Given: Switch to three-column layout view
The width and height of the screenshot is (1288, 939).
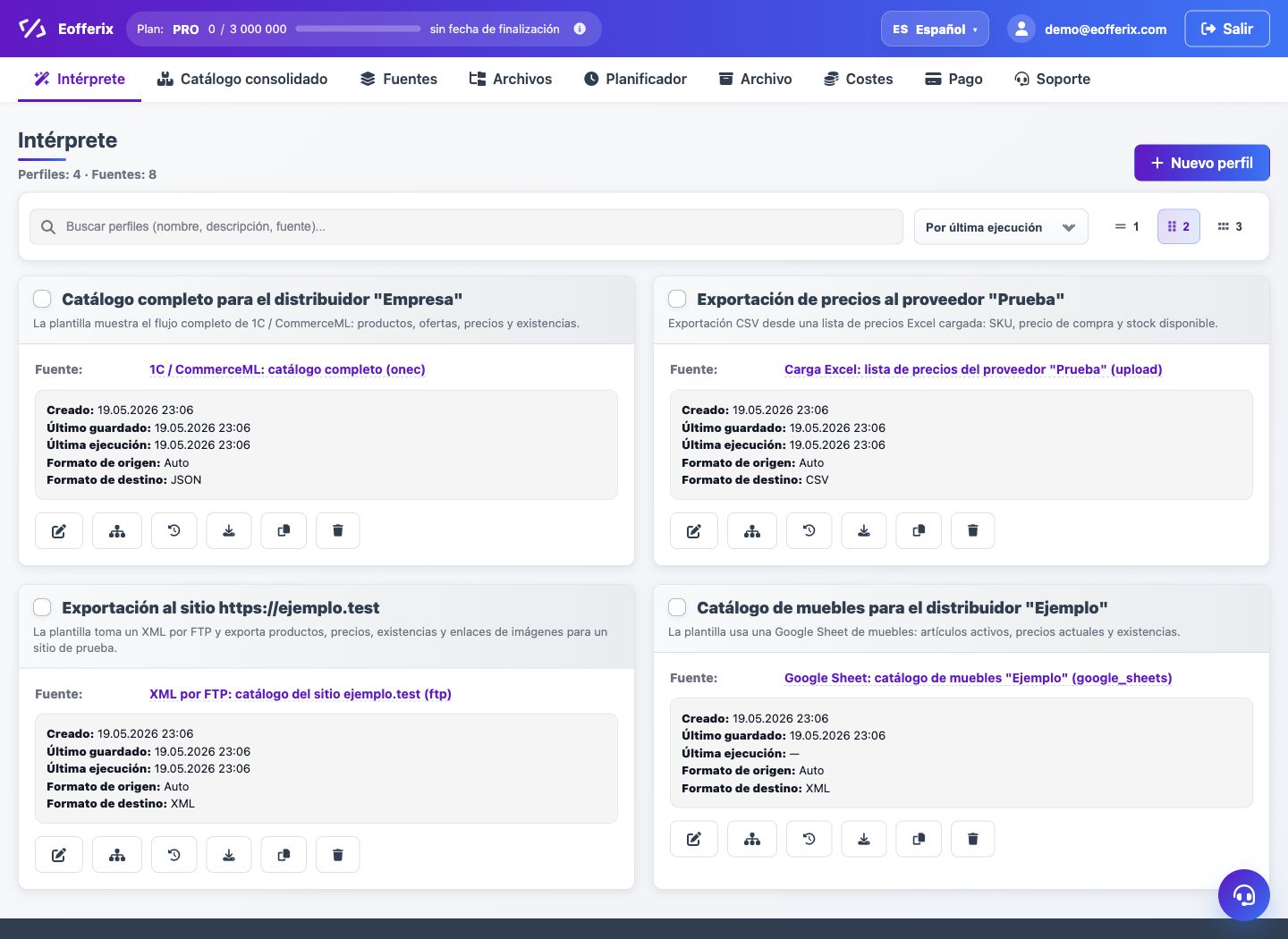Looking at the screenshot, I should tap(1231, 226).
